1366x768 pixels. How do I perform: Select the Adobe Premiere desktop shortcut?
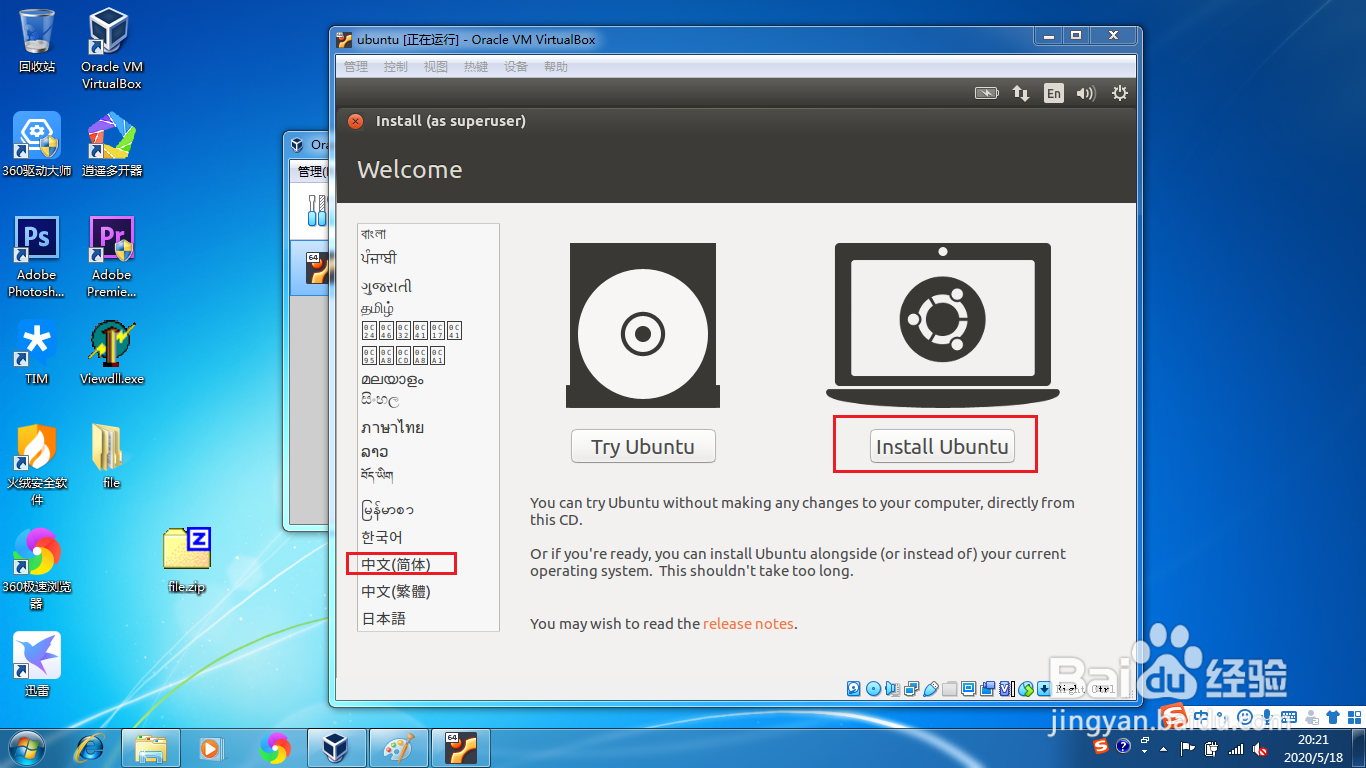[x=111, y=257]
